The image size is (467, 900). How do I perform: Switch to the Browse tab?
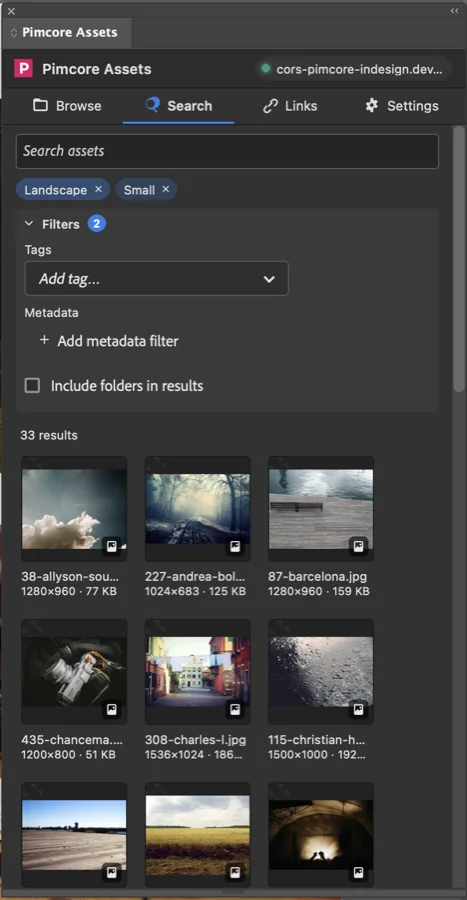pyautogui.click(x=67, y=106)
